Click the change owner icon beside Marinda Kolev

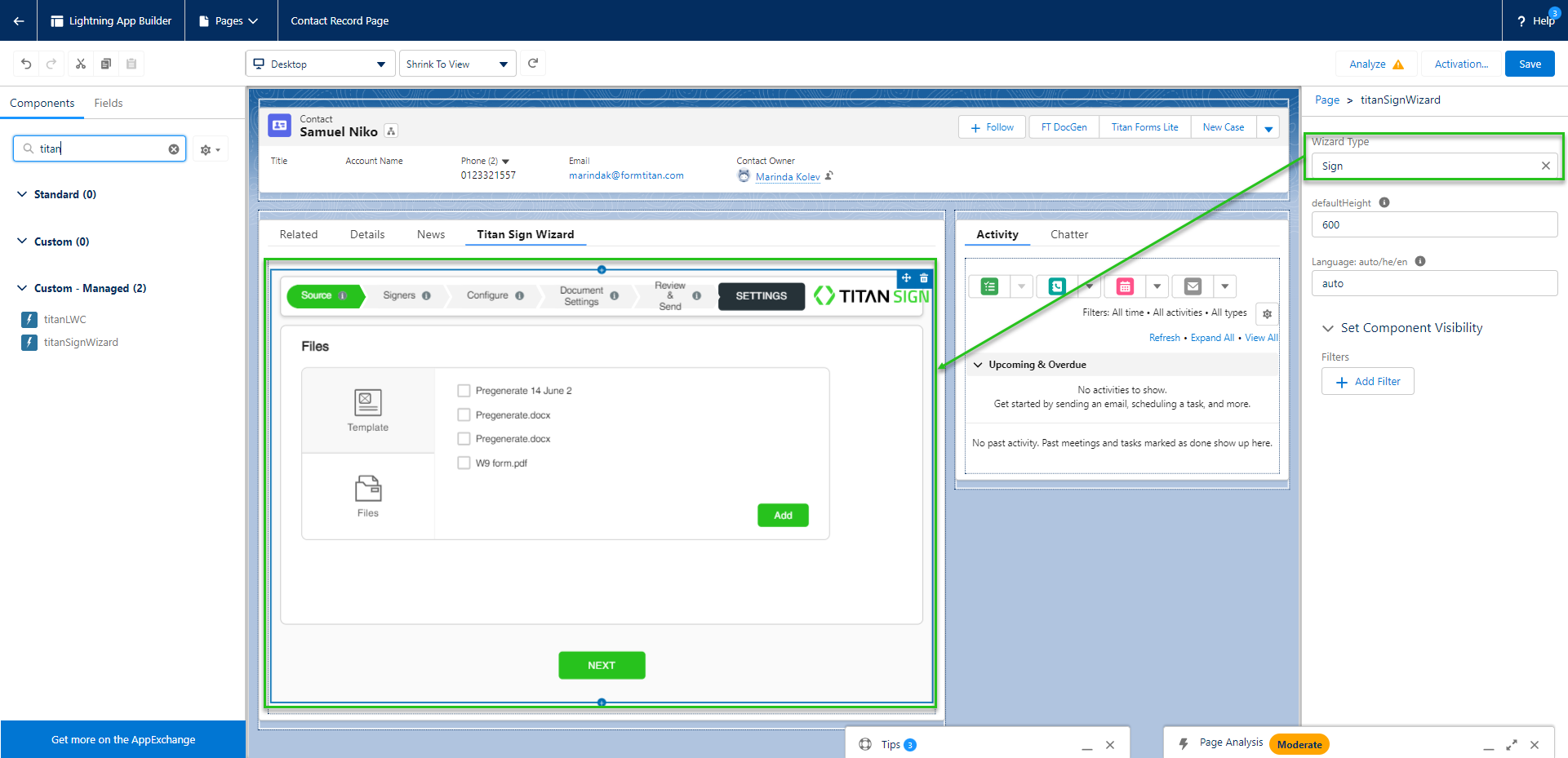click(829, 175)
